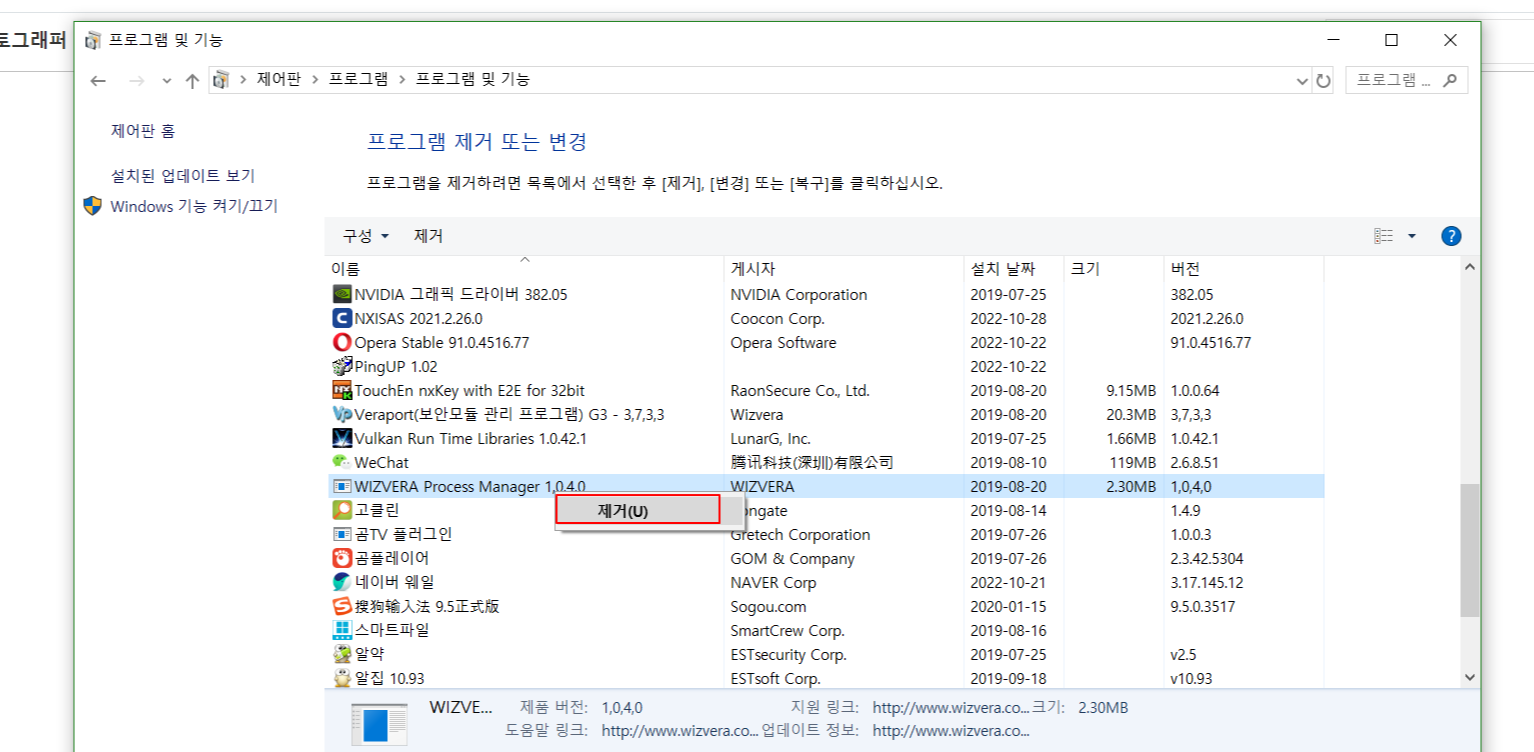Click the SmartCrew Corp. publisher cell
Image resolution: width=1534 pixels, height=752 pixels.
(787, 631)
